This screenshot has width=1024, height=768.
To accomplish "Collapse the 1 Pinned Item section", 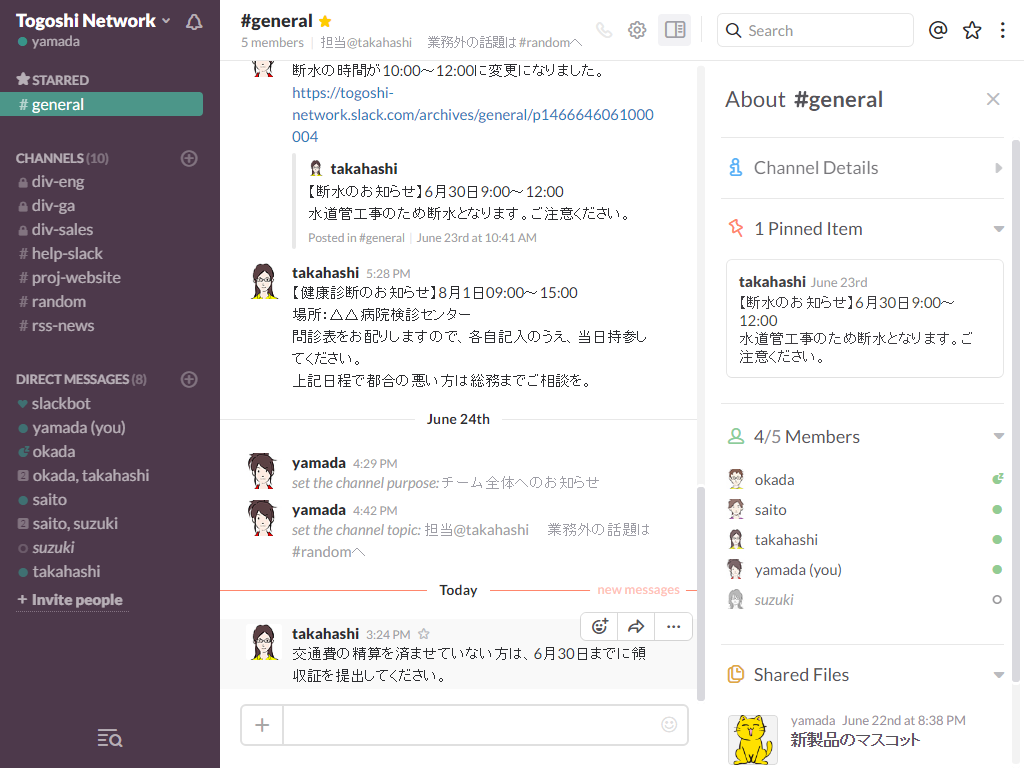I will (x=862, y=229).
